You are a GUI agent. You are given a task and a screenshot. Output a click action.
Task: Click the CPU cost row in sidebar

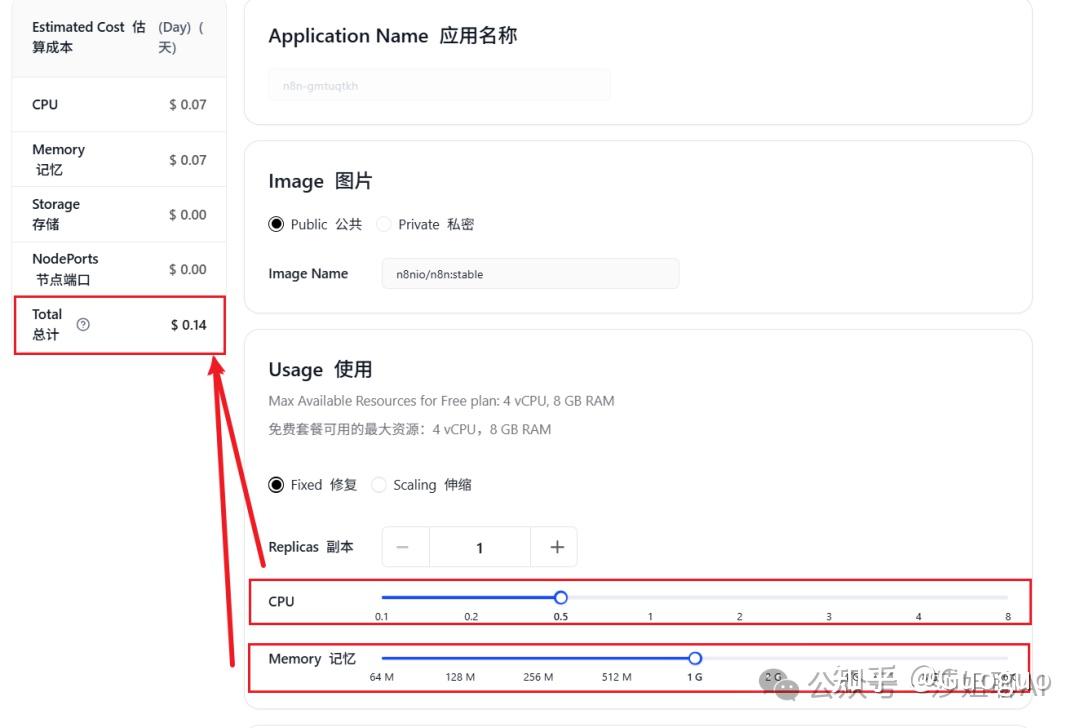tap(118, 104)
